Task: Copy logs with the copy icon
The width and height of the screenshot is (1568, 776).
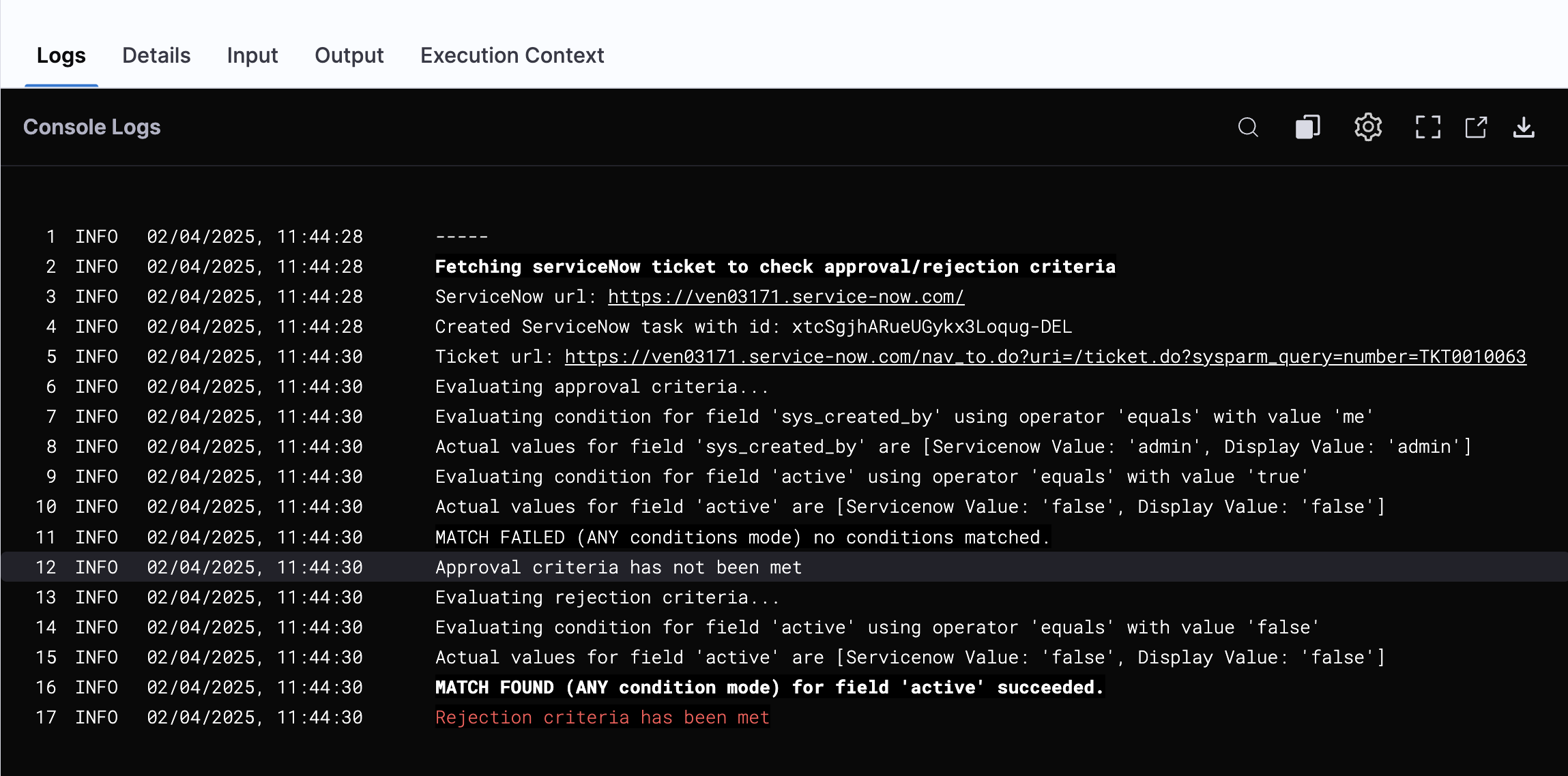Action: click(1307, 128)
